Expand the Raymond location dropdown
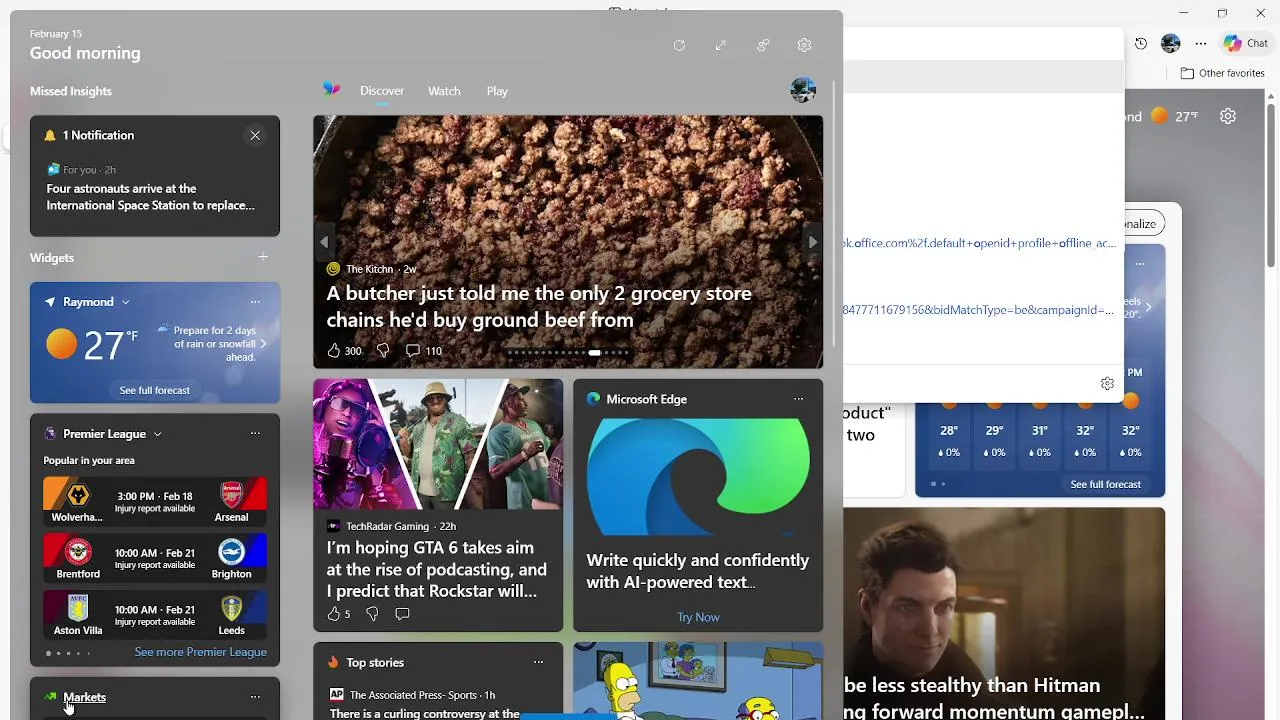Viewport: 1280px width, 720px height. [126, 302]
